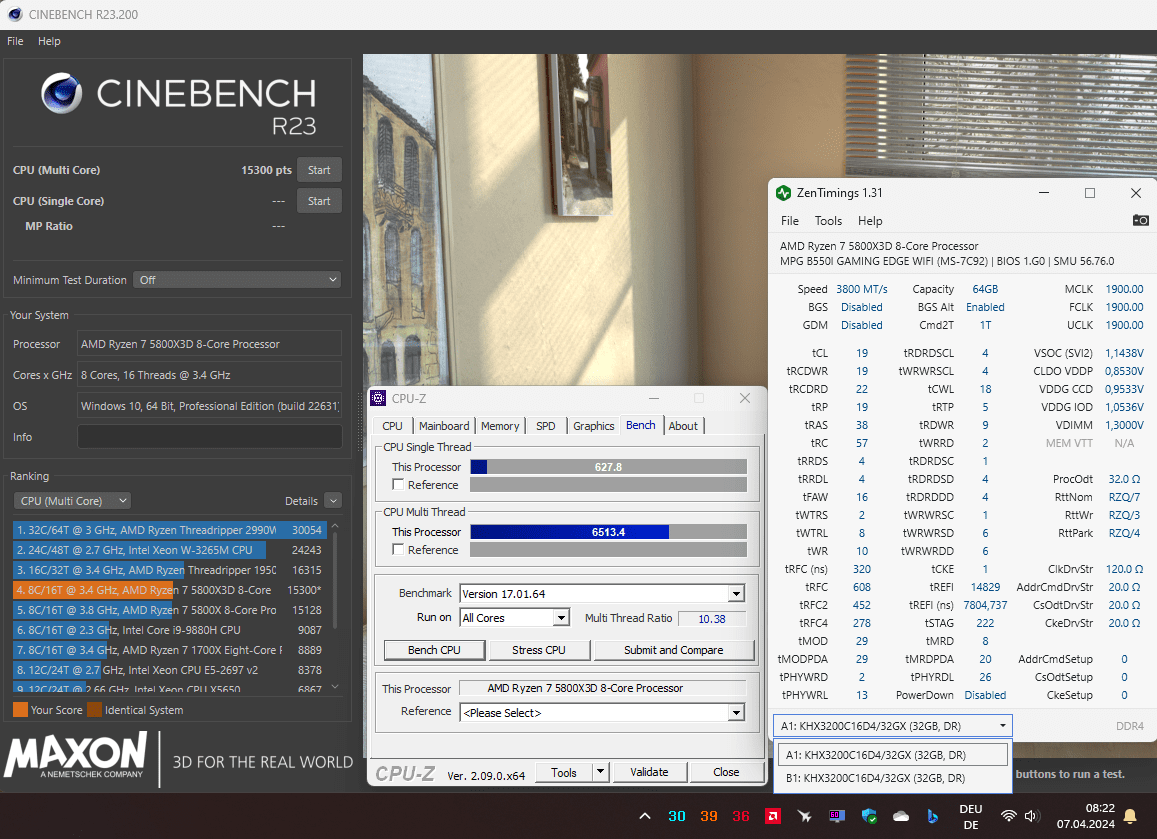Switch to CPU-Z About tab
This screenshot has width=1157, height=839.
(683, 426)
